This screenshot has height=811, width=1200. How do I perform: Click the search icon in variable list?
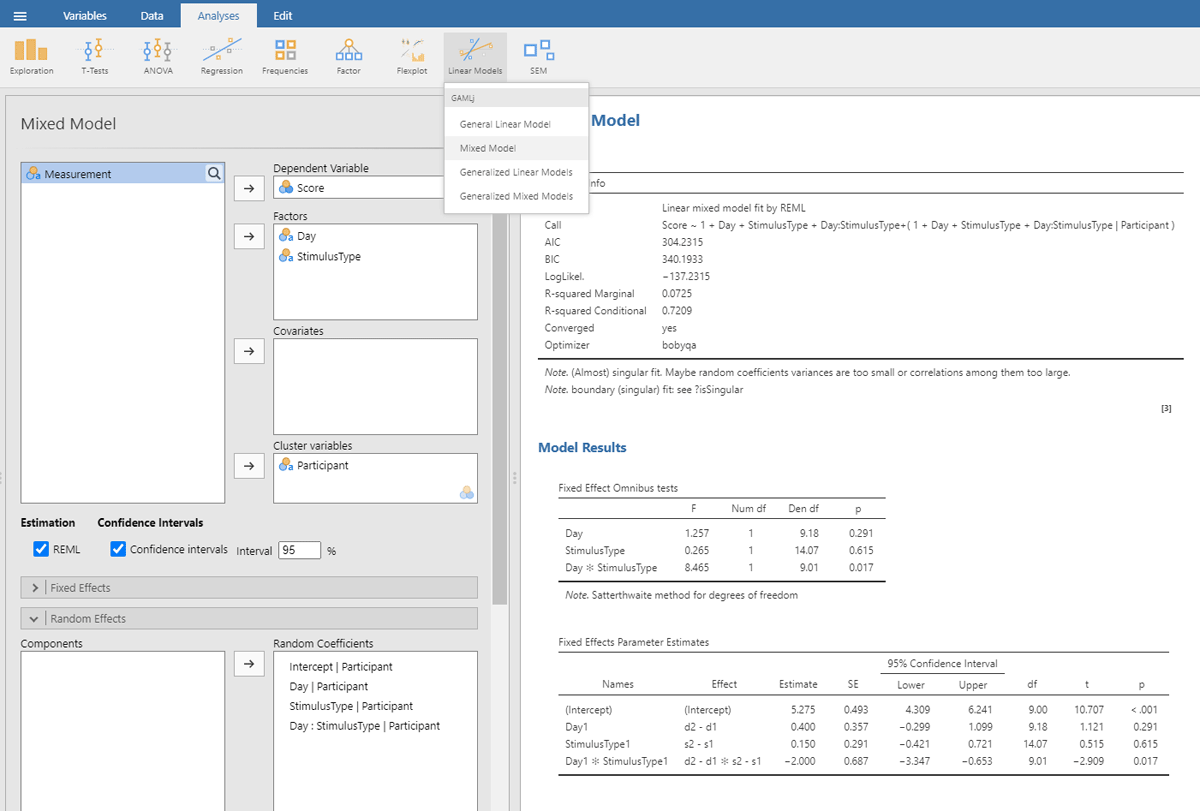[x=214, y=173]
